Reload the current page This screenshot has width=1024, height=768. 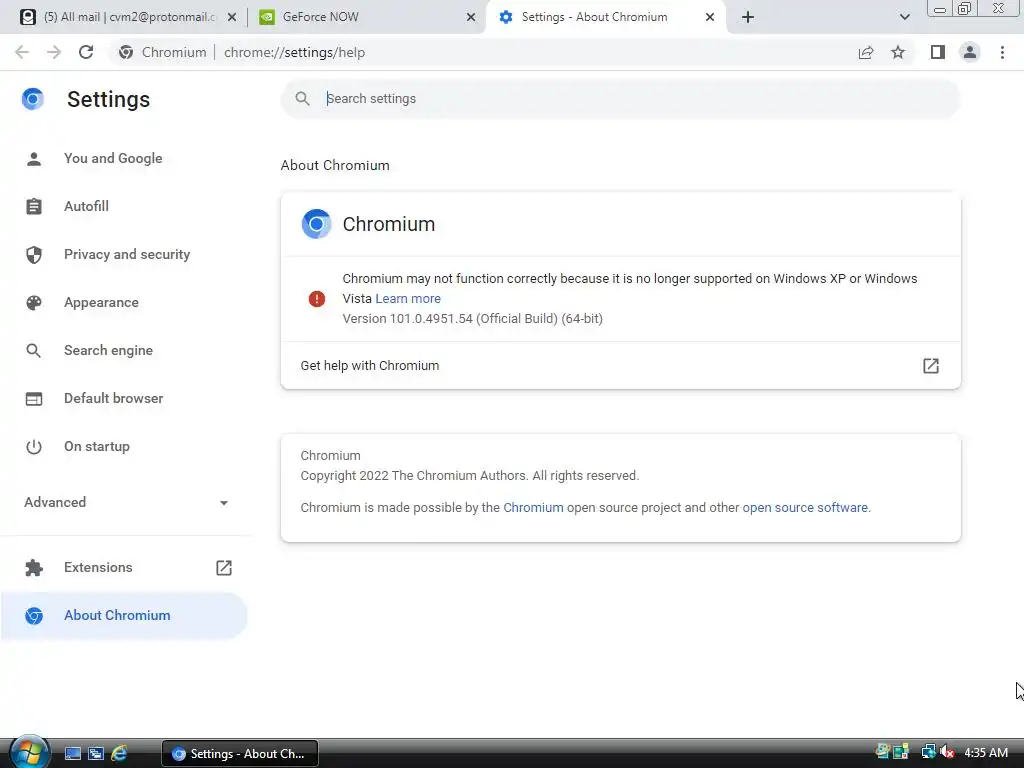tap(86, 52)
